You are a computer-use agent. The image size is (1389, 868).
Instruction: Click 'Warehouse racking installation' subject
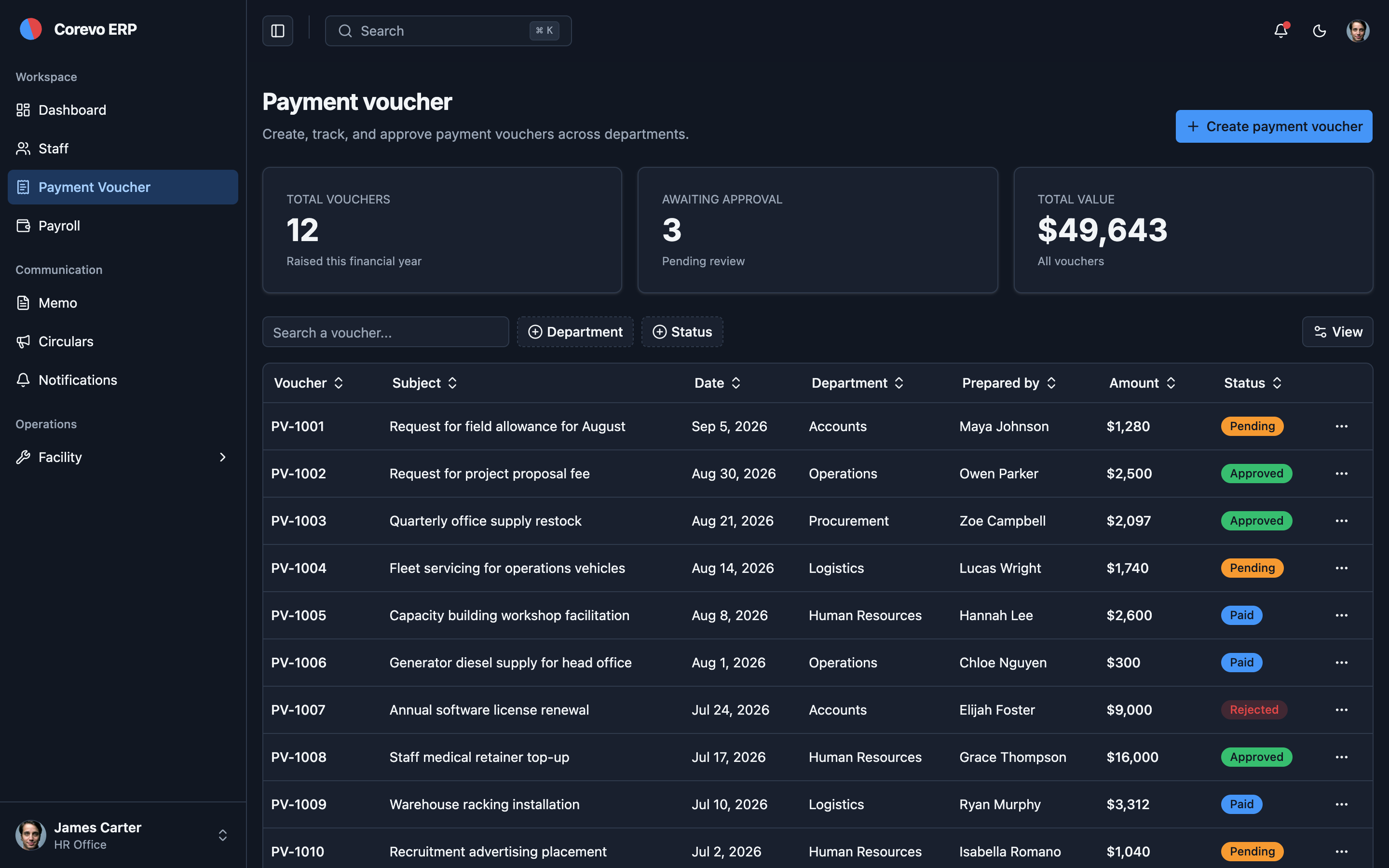tap(484, 804)
